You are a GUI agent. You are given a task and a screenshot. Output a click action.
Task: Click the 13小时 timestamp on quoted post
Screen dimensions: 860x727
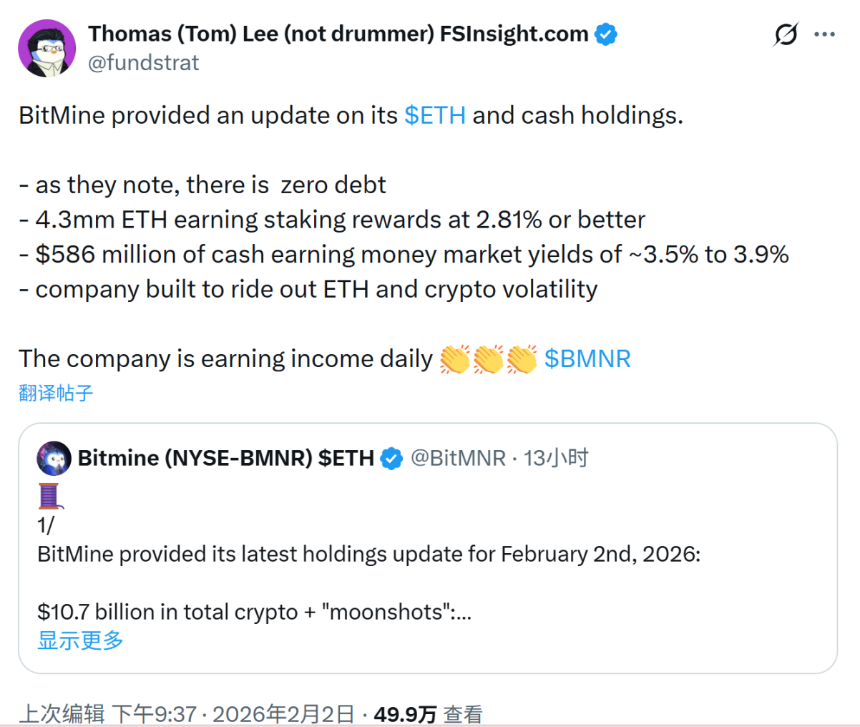[x=556, y=459]
